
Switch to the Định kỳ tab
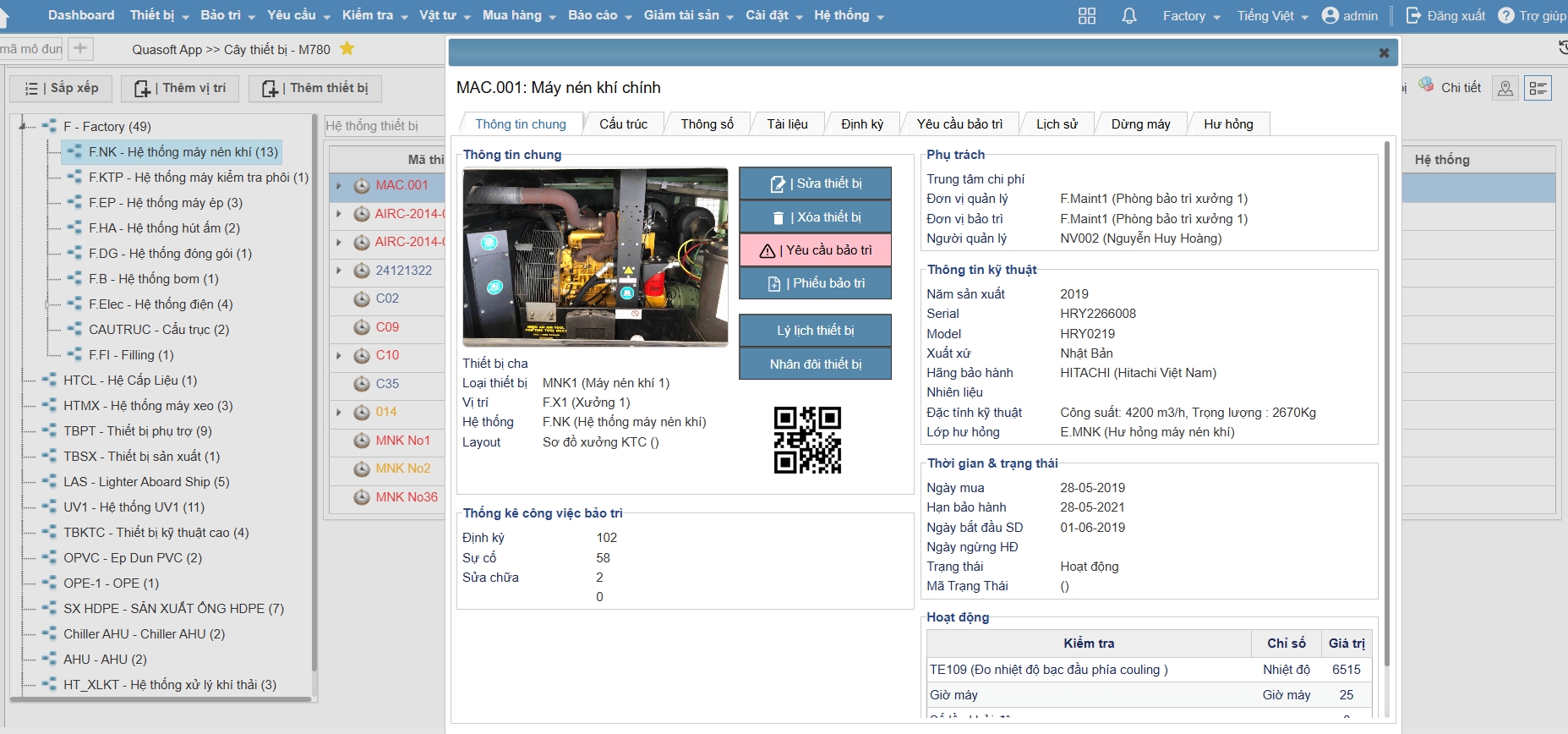coord(862,124)
